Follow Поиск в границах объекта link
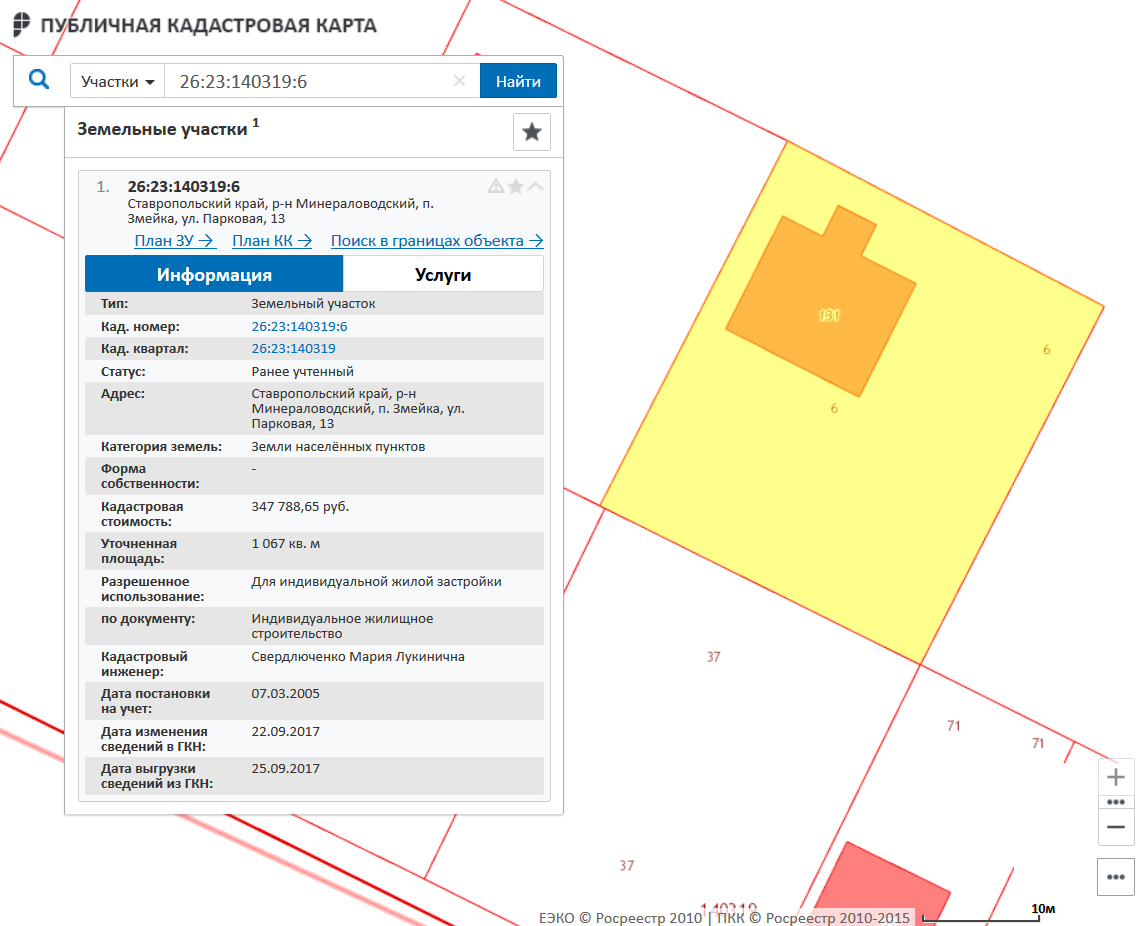This screenshot has height=926, width=1147. point(437,241)
